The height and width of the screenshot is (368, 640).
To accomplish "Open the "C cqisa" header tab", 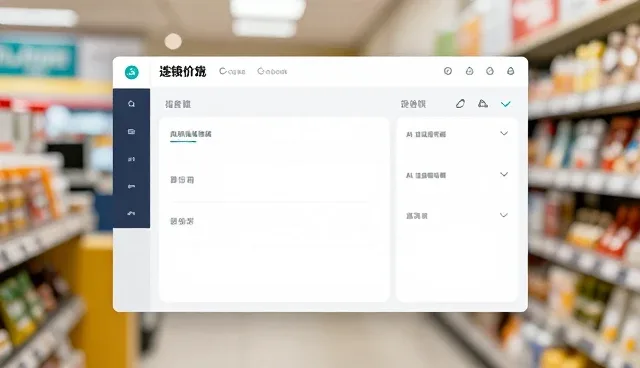I will pos(232,71).
